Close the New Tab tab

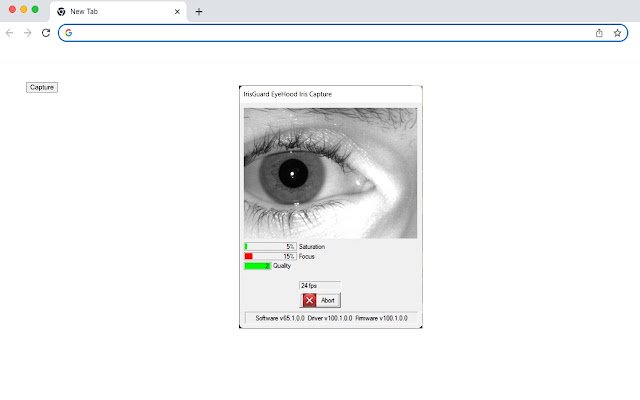coord(177,11)
